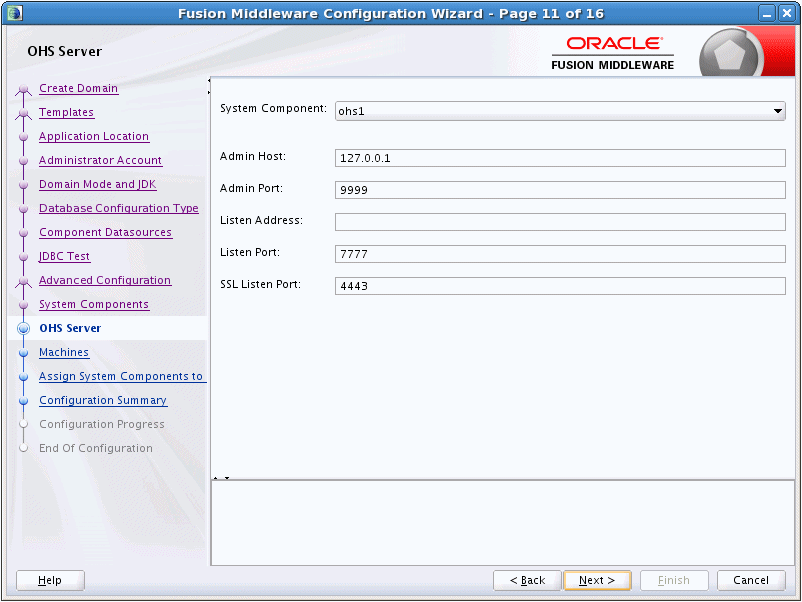The image size is (802, 602).
Task: Minimize the Configuration Wizard window
Action: 767,13
